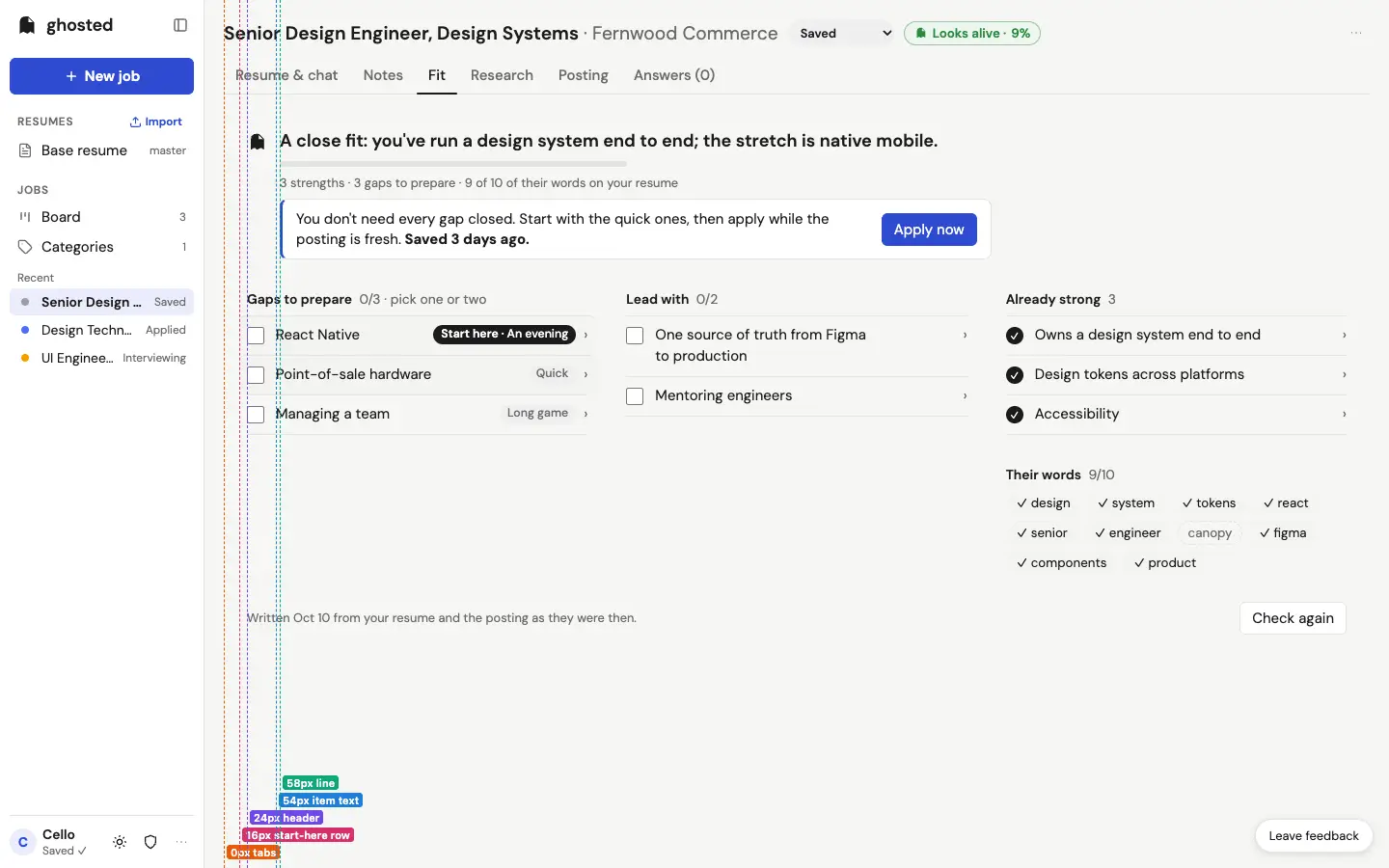This screenshot has width=1389, height=868.
Task: Click the checkmark beside Accessibility
Action: click(x=1015, y=415)
